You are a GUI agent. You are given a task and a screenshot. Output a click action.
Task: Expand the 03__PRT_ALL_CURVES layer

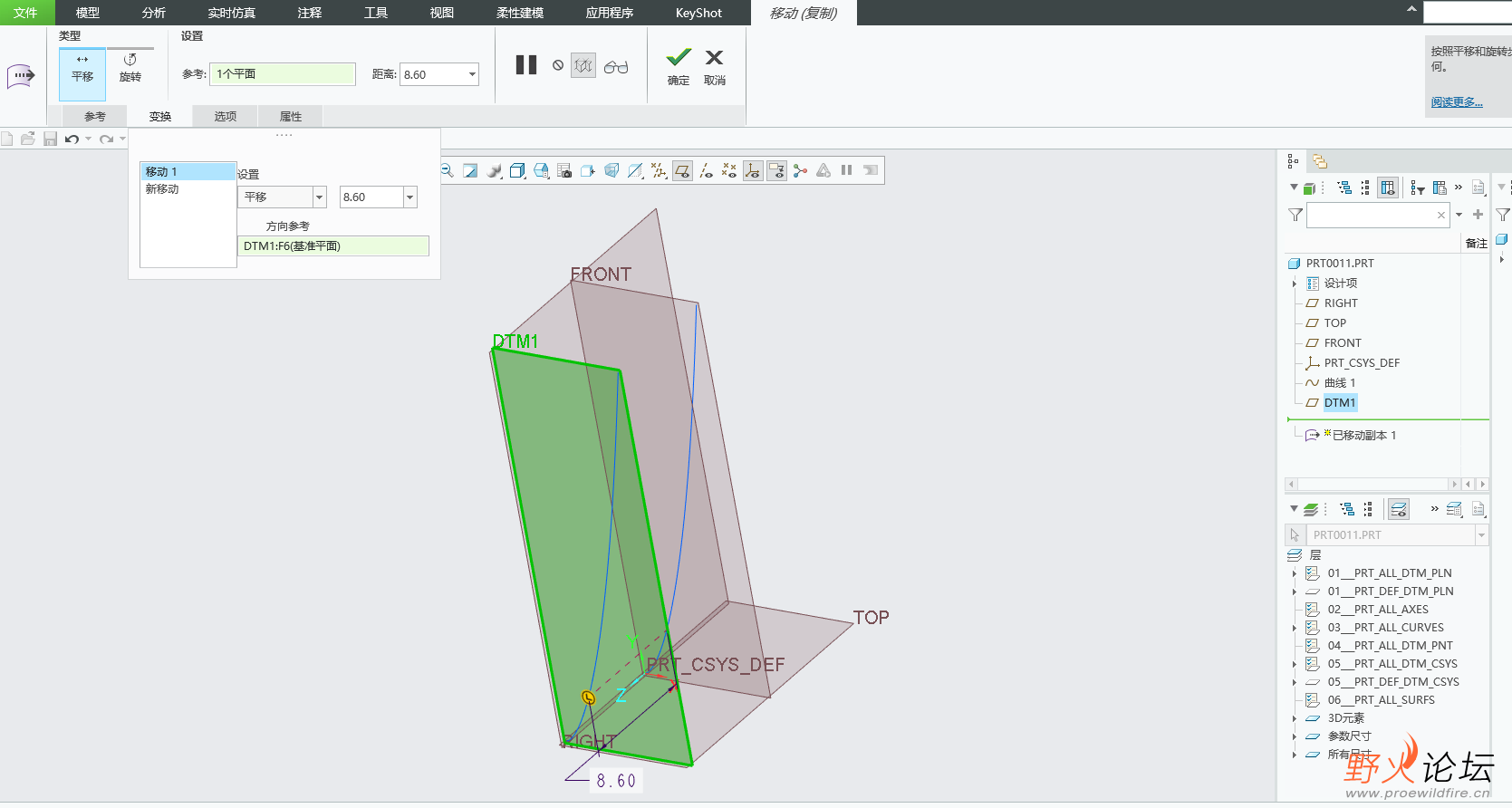point(1295,628)
